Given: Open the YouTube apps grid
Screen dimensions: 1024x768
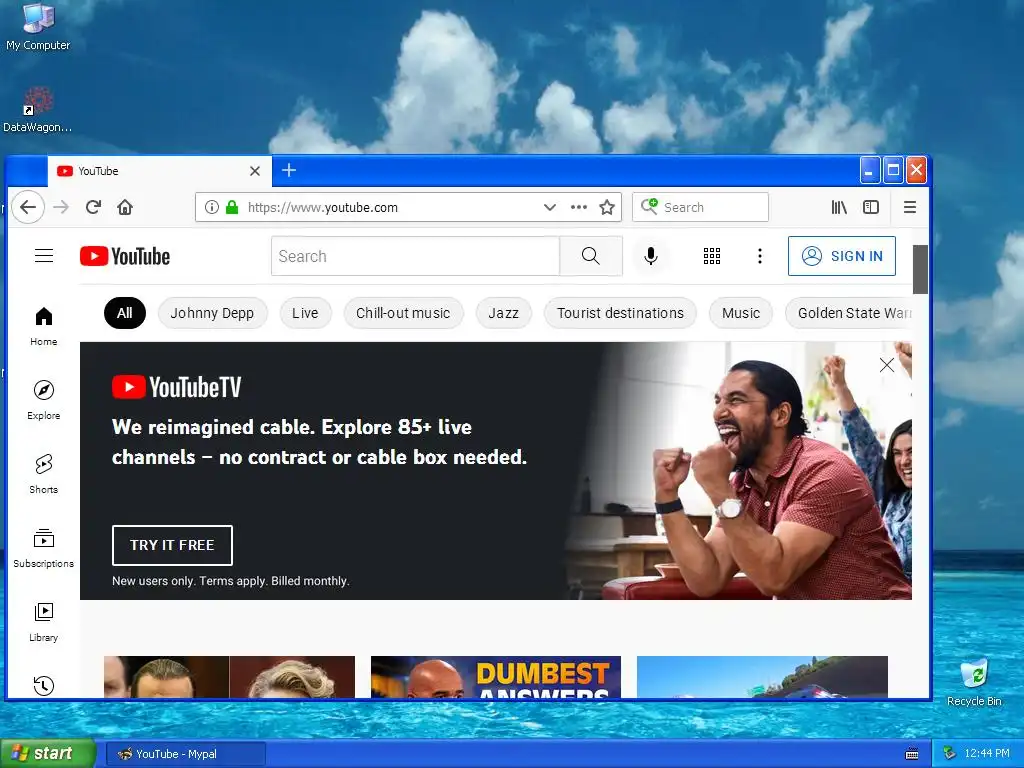Looking at the screenshot, I should [712, 256].
